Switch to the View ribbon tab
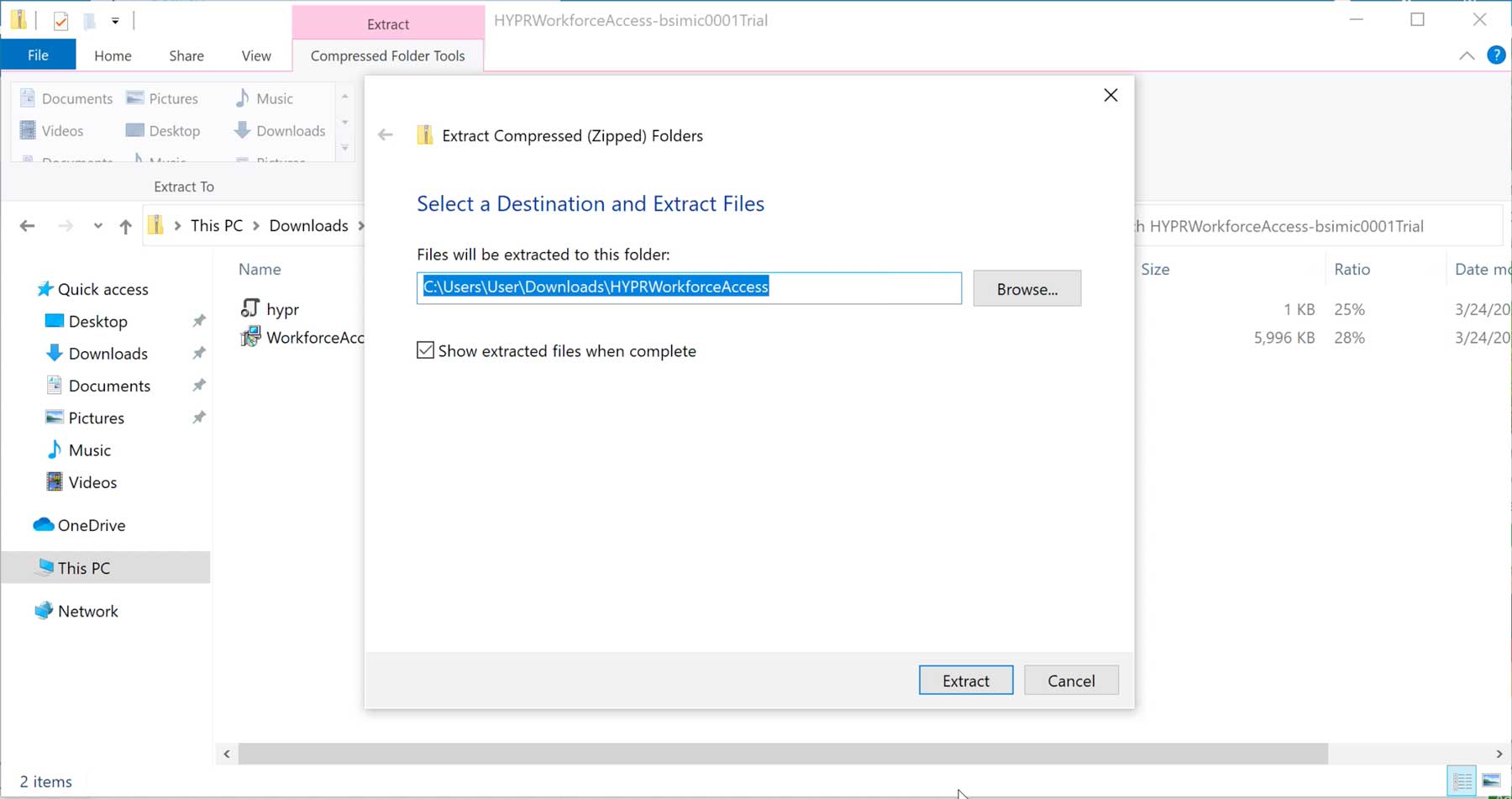The width and height of the screenshot is (1512, 799). (x=256, y=55)
